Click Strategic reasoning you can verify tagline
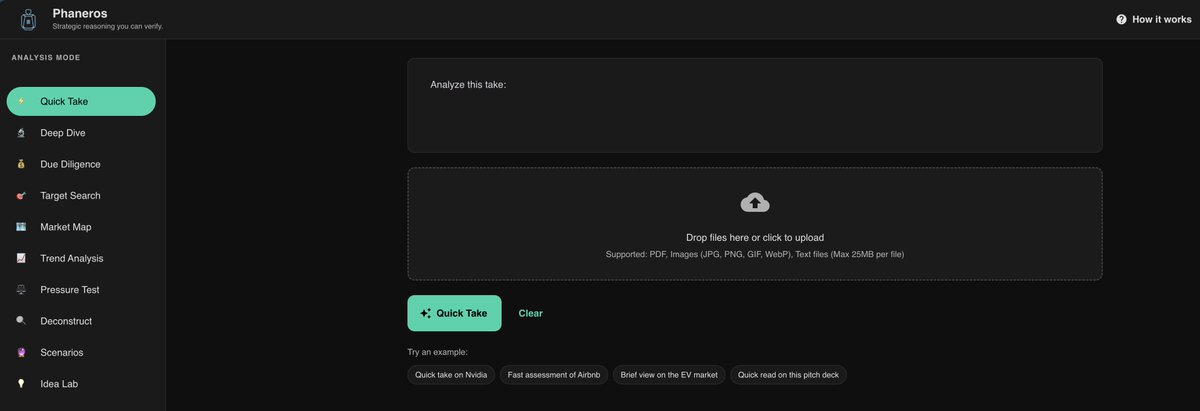The image size is (1200, 411). coord(108,27)
